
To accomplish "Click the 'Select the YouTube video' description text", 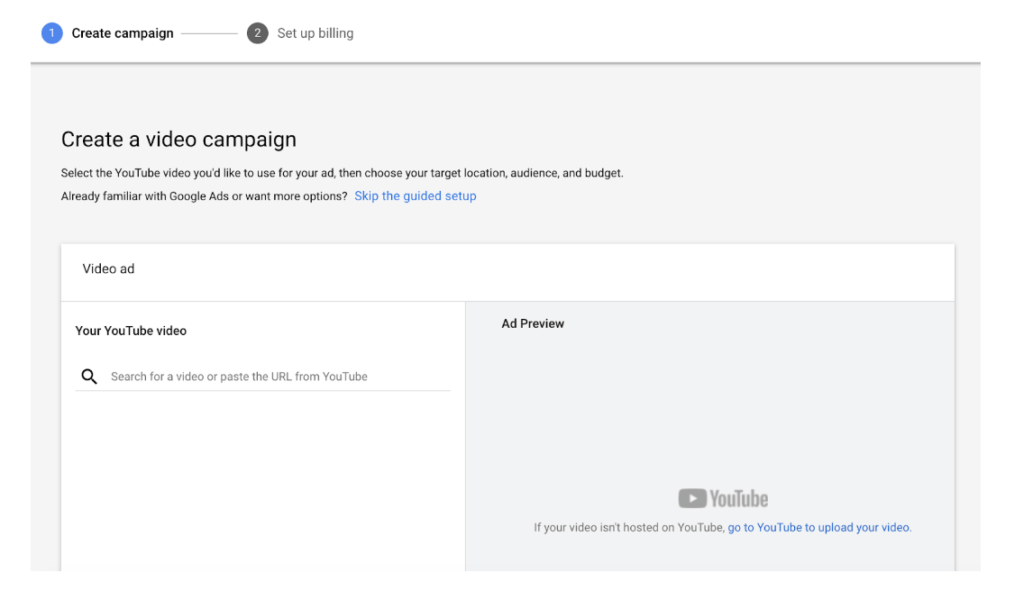I will pos(342,173).
